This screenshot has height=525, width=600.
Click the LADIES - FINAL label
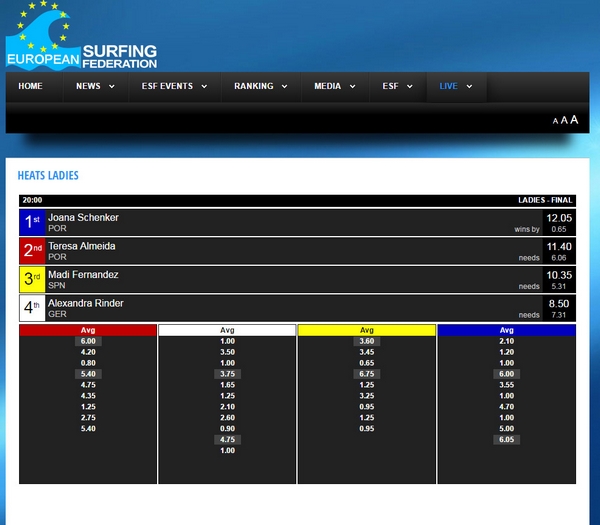tap(545, 200)
